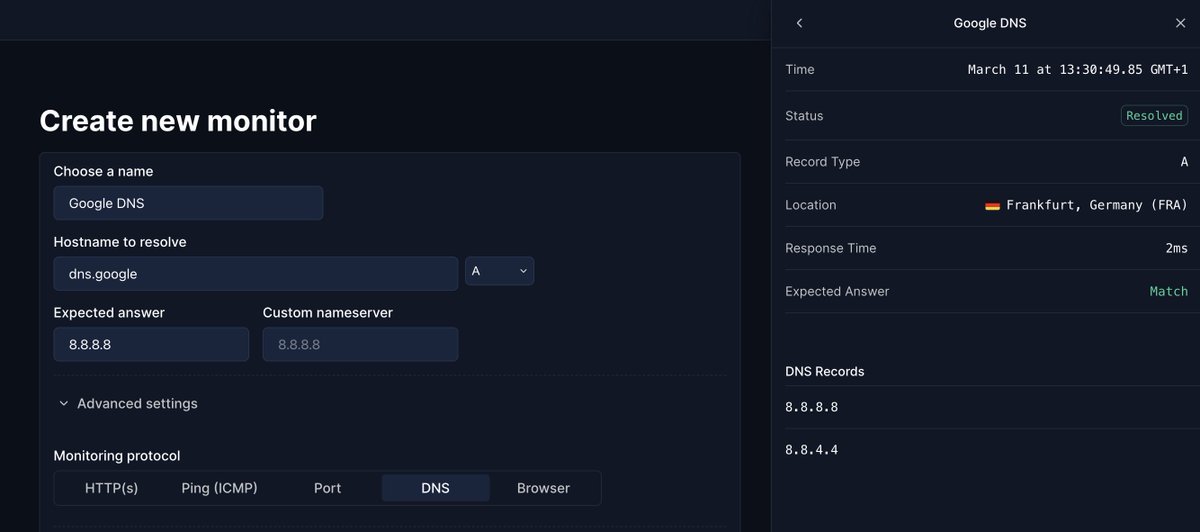
Task: Click the Advanced settings label
Action: 137,404
